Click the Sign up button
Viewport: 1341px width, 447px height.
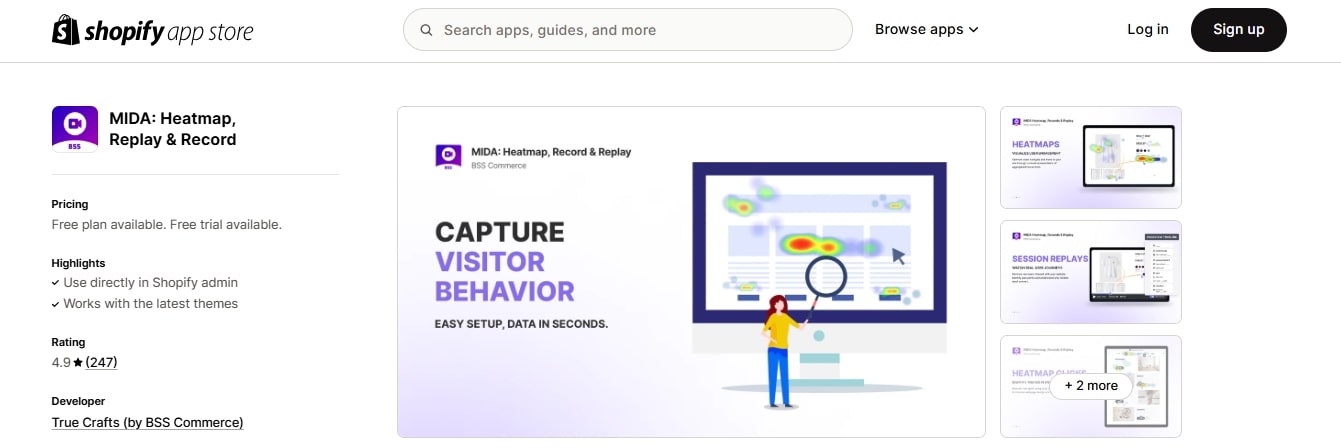1238,30
